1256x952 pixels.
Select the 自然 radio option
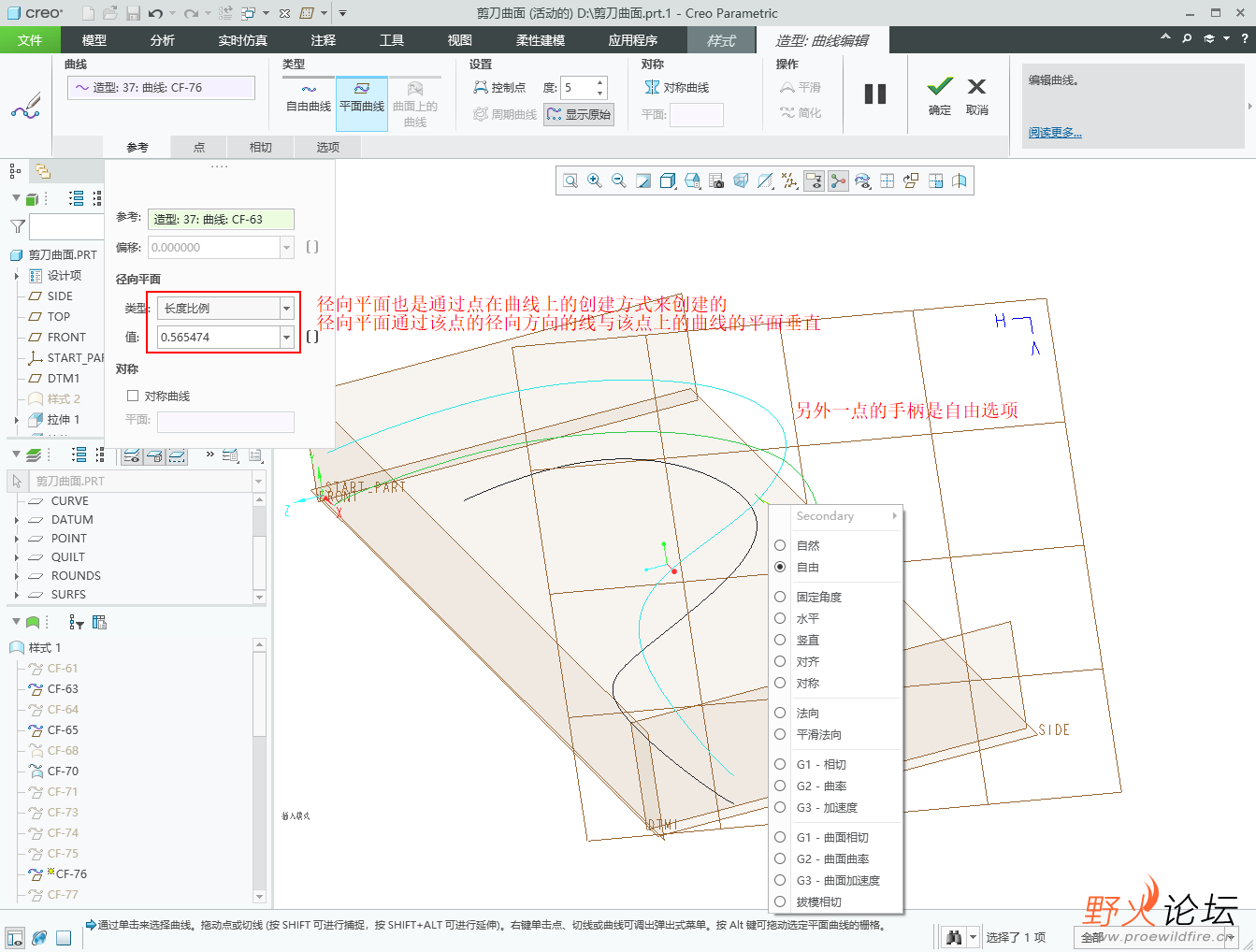[780, 545]
